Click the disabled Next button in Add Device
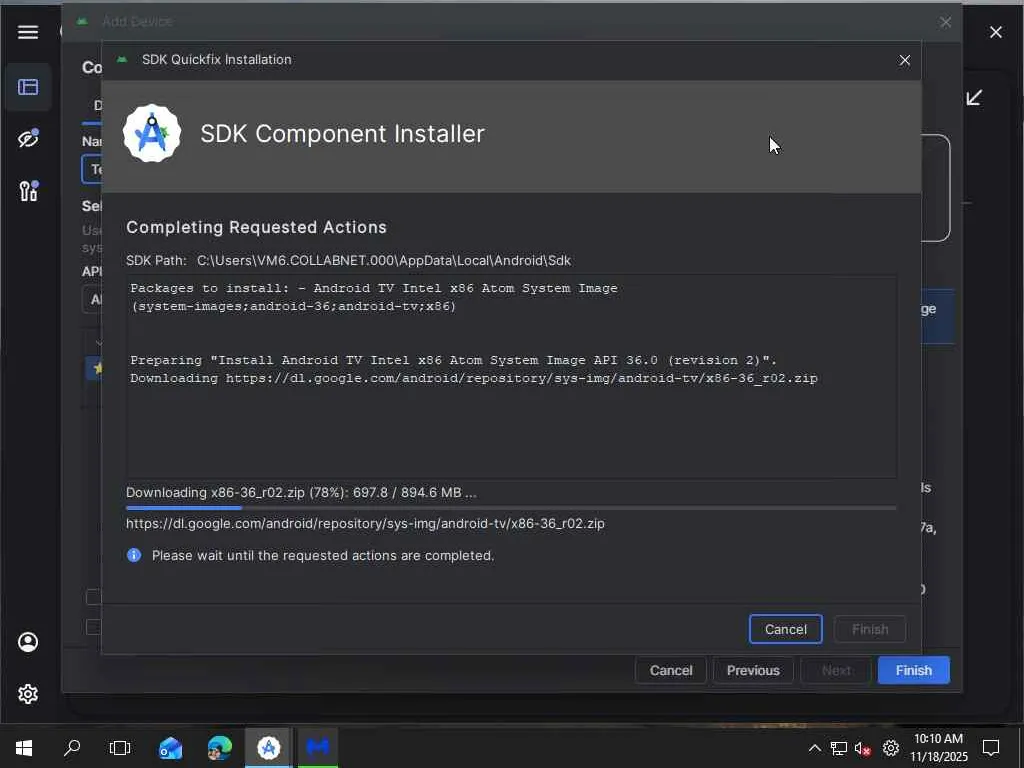 click(x=836, y=671)
